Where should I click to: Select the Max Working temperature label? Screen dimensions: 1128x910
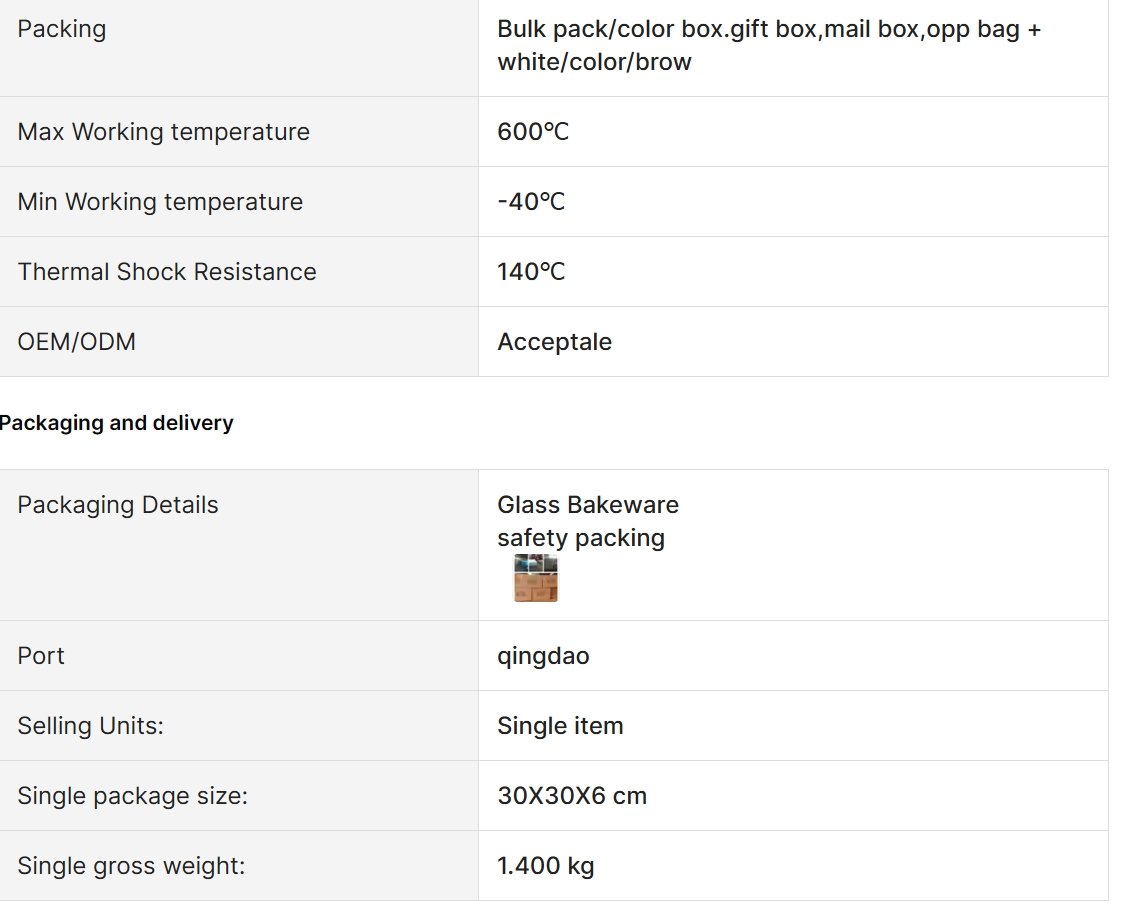click(163, 132)
